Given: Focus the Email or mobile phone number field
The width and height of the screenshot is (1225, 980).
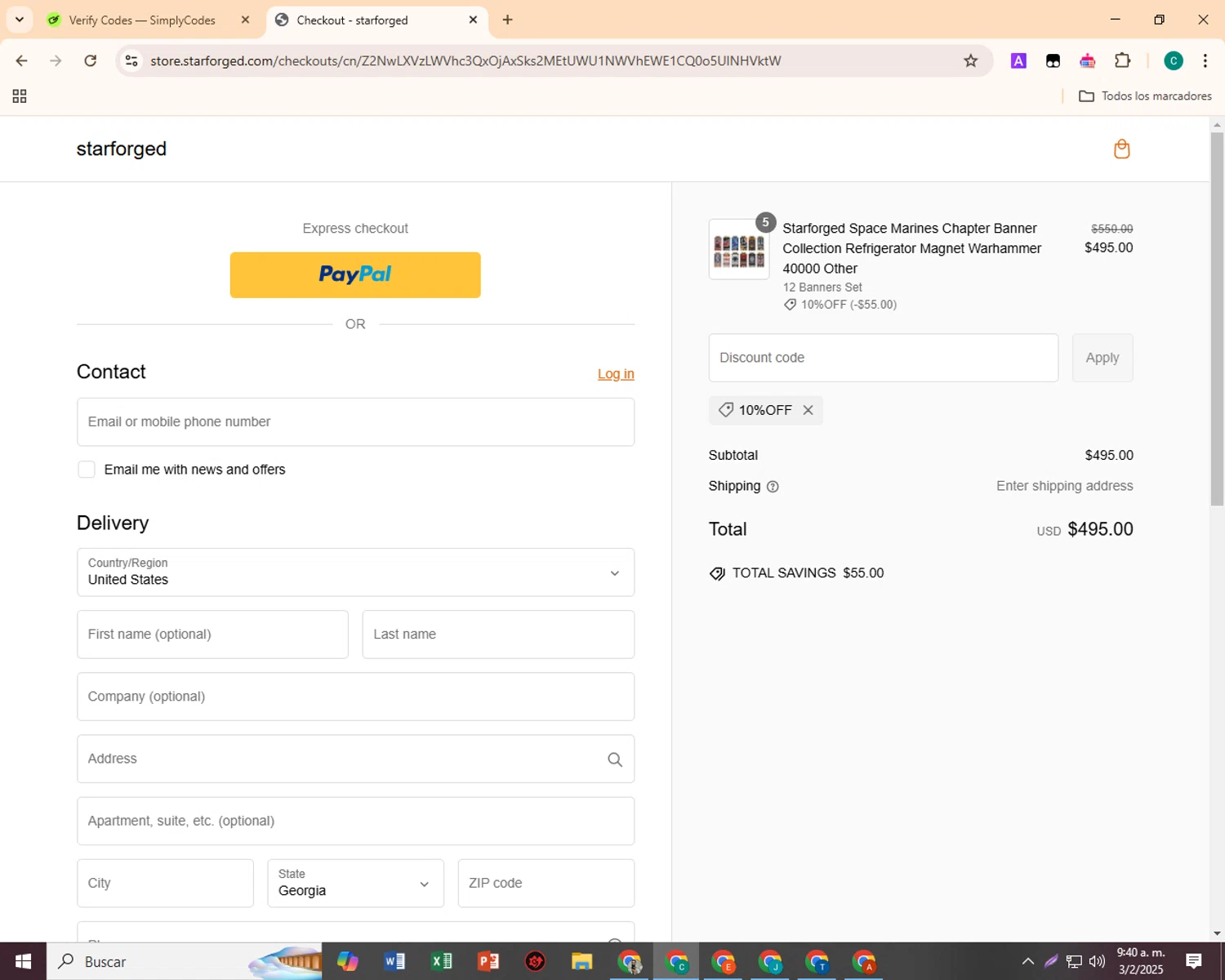Looking at the screenshot, I should tap(355, 422).
